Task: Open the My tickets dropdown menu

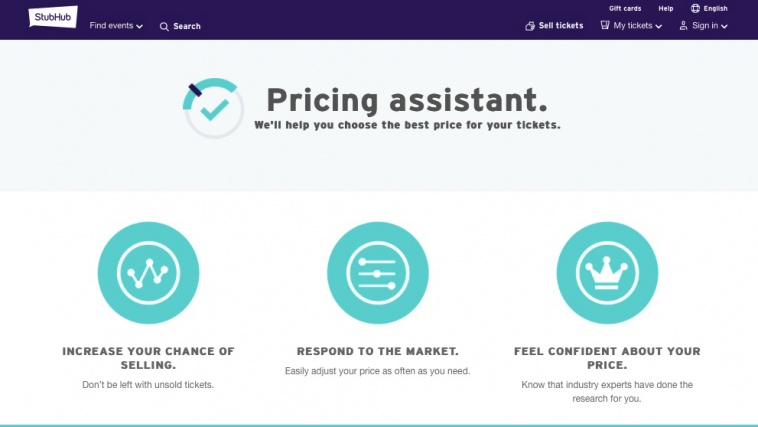Action: click(x=638, y=26)
